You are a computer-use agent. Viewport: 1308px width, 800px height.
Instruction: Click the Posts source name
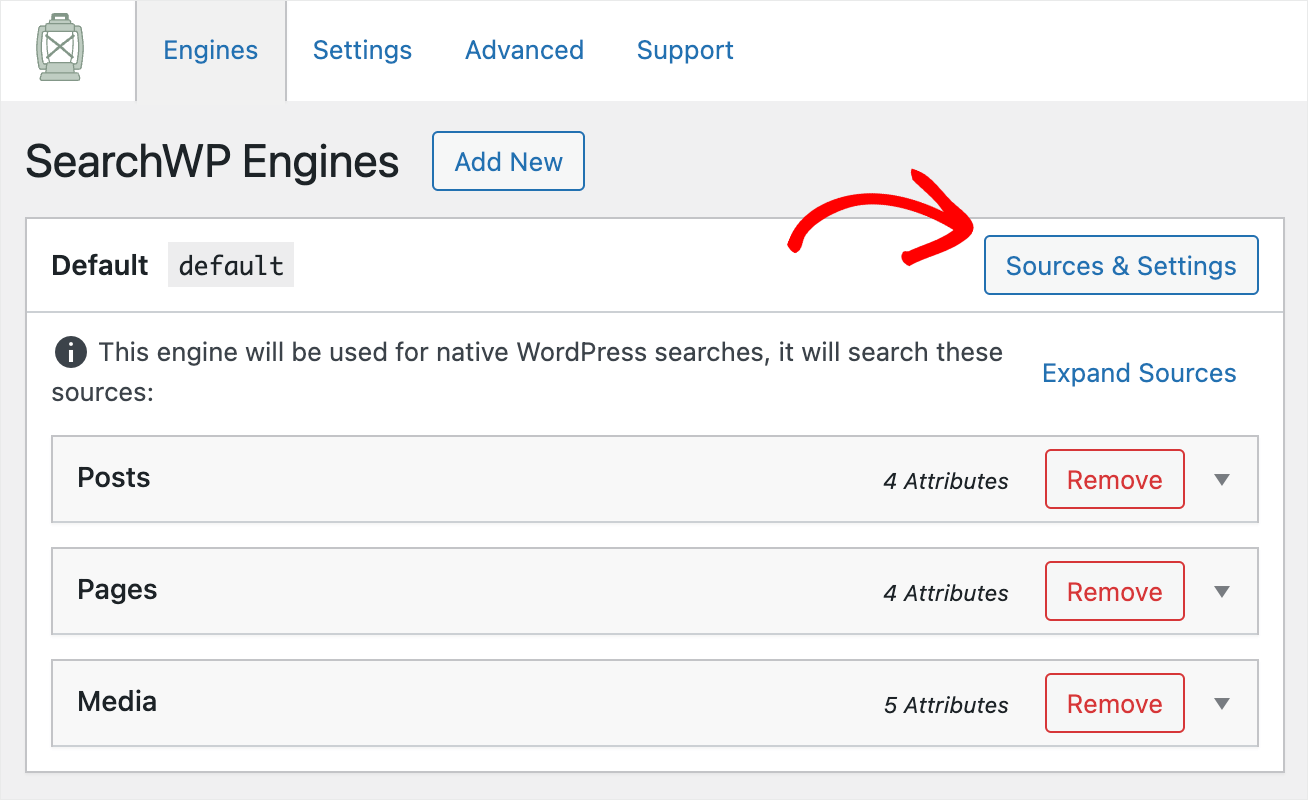point(114,478)
